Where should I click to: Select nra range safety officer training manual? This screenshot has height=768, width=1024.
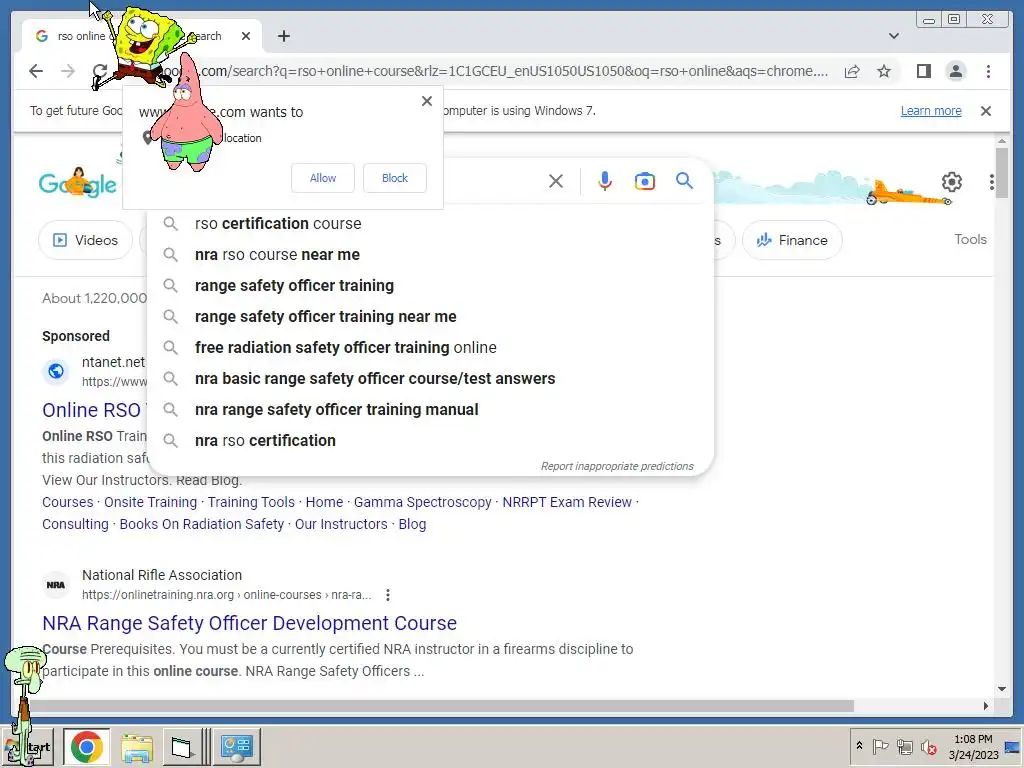coord(431,409)
